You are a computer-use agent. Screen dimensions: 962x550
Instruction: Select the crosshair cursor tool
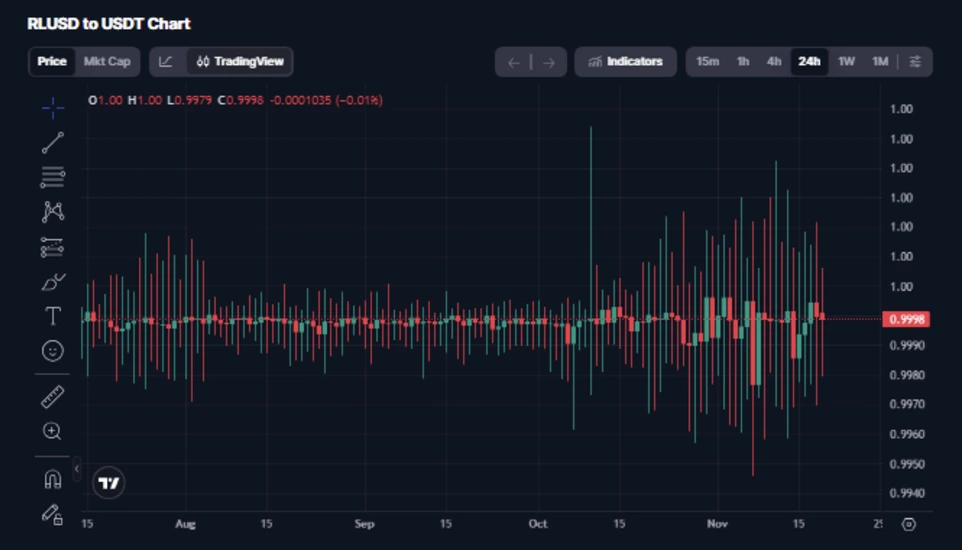tap(53, 108)
